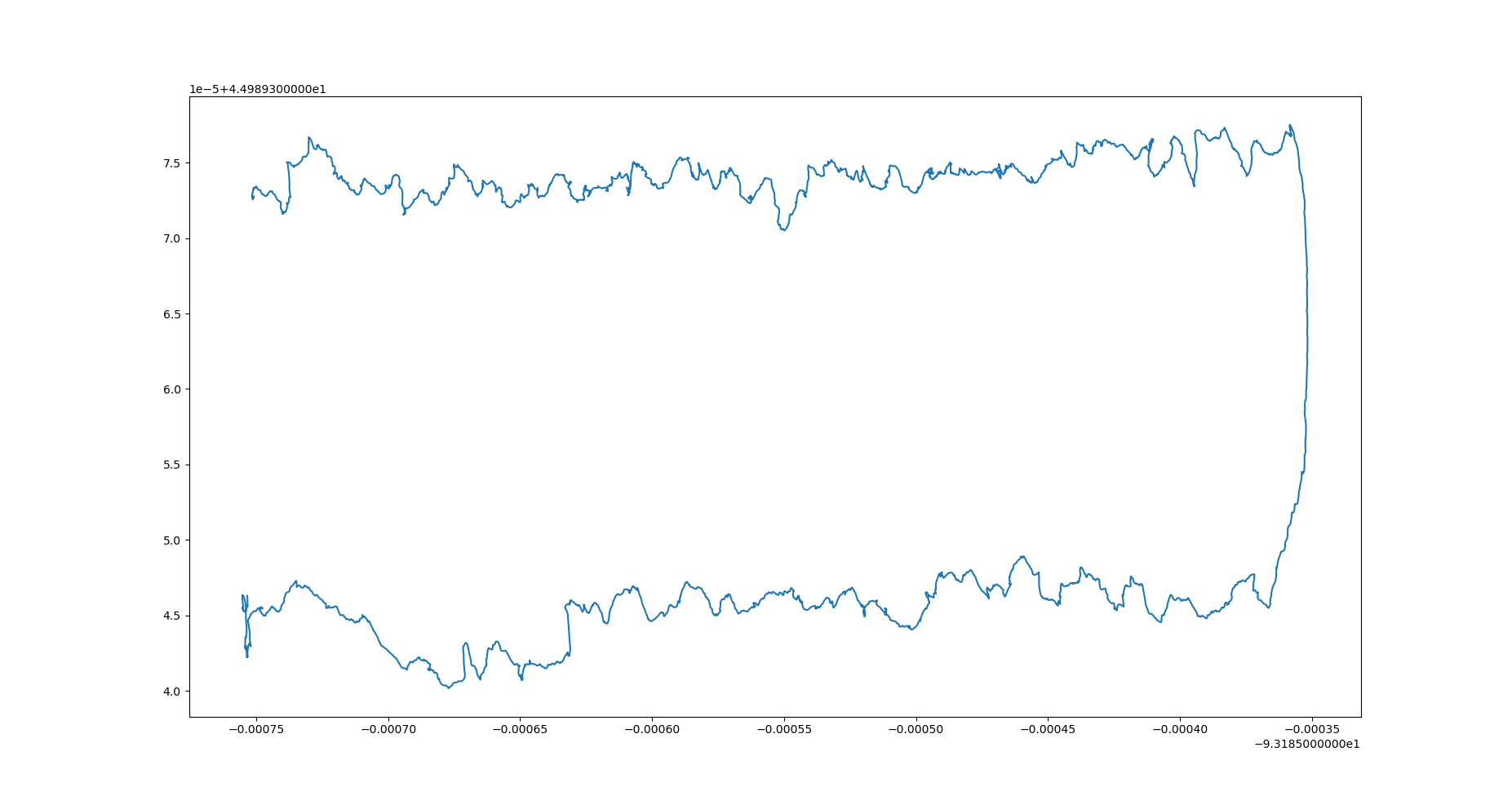
Task: Select the x-axis tick label −0.00040
Action: (1181, 728)
